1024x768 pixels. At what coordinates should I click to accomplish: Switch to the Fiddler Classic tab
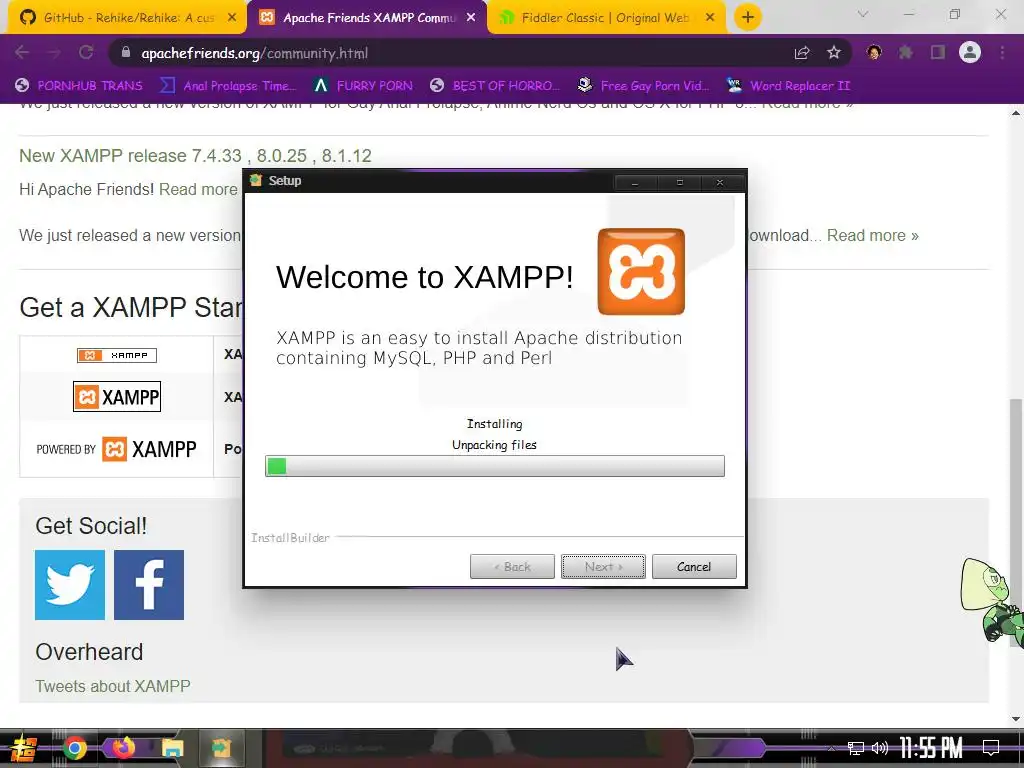tap(606, 18)
